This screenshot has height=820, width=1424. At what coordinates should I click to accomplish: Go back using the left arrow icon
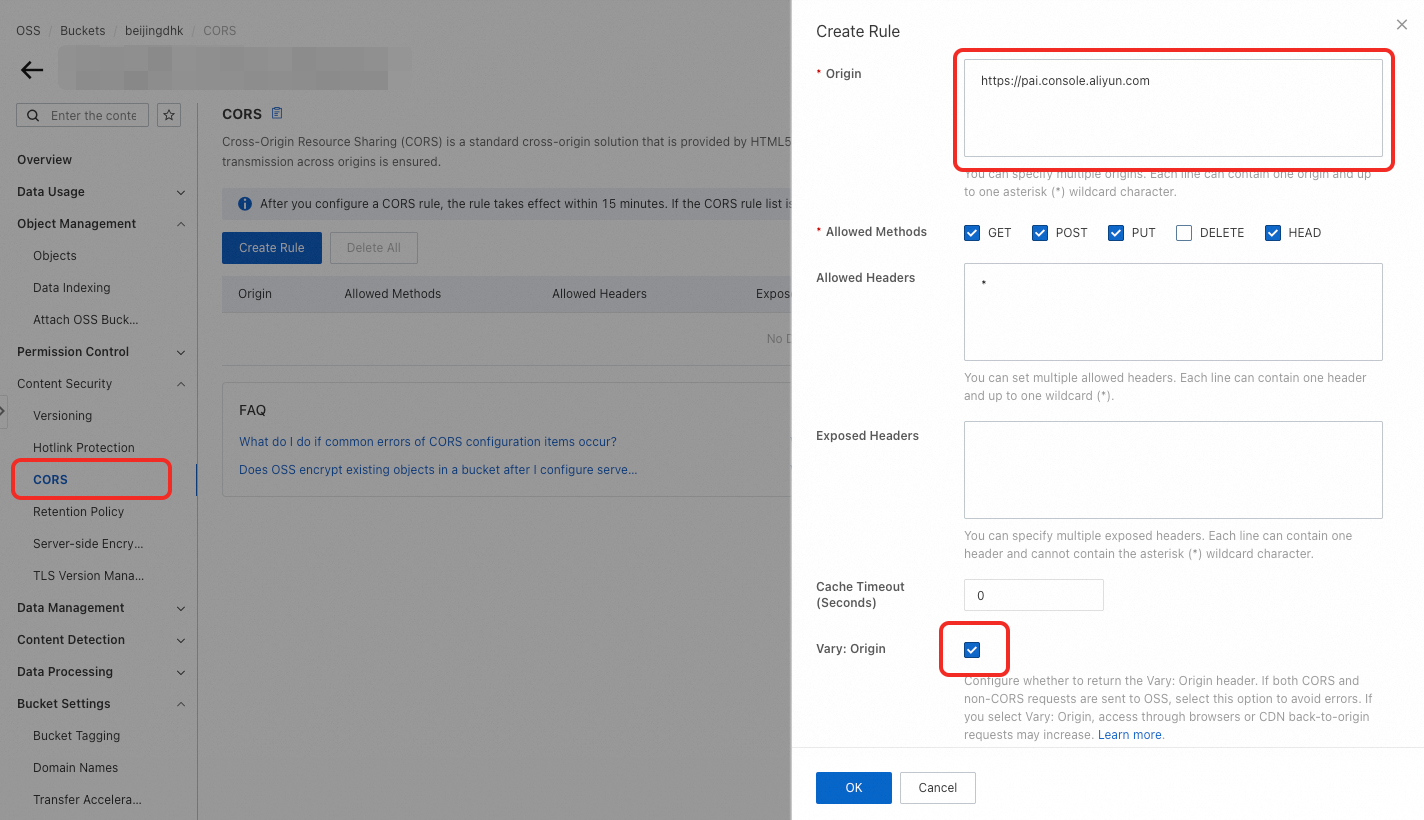point(32,70)
